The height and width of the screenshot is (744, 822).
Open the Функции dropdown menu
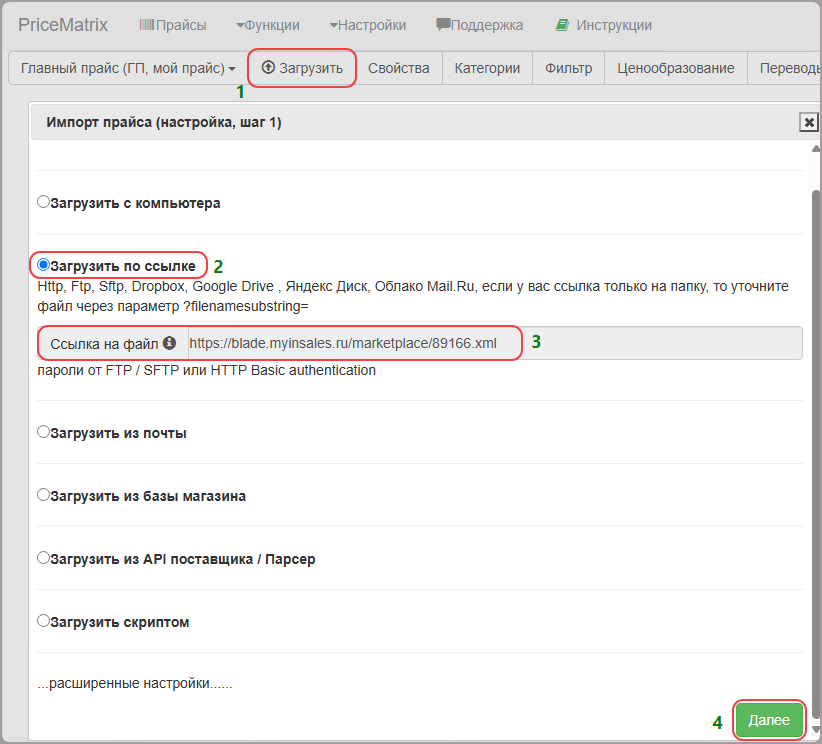point(268,25)
